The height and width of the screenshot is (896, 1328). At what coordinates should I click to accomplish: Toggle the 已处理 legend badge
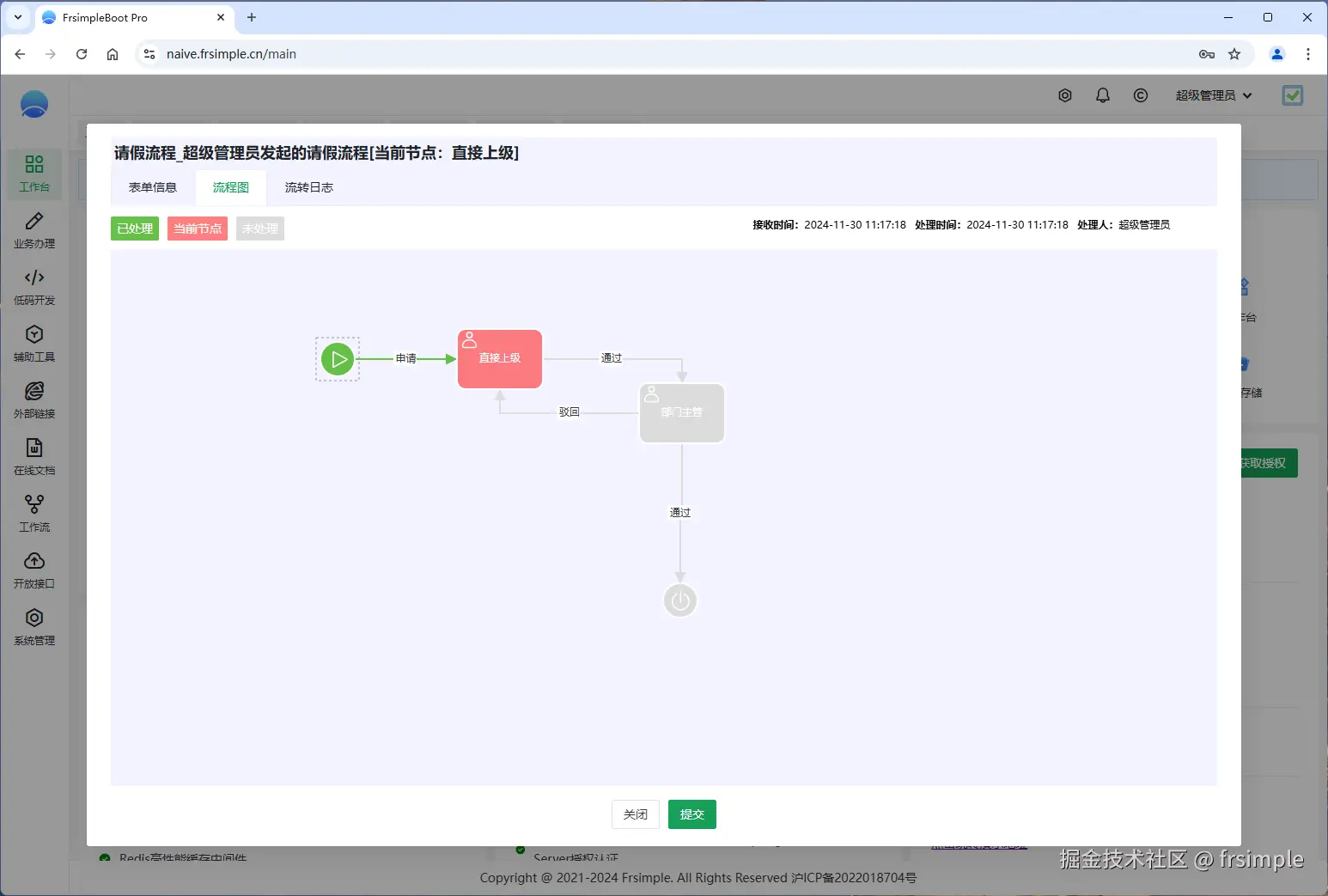(x=134, y=229)
